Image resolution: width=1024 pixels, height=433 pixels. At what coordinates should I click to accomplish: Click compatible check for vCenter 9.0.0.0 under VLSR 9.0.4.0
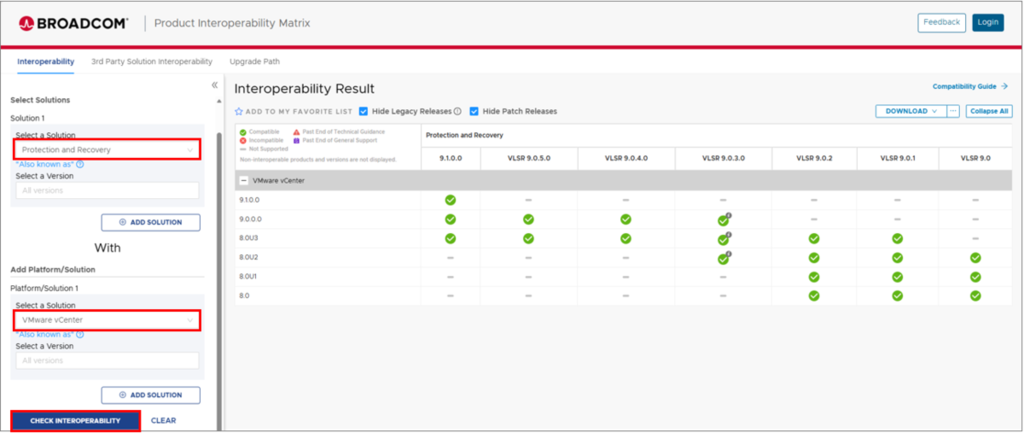[x=626, y=219]
